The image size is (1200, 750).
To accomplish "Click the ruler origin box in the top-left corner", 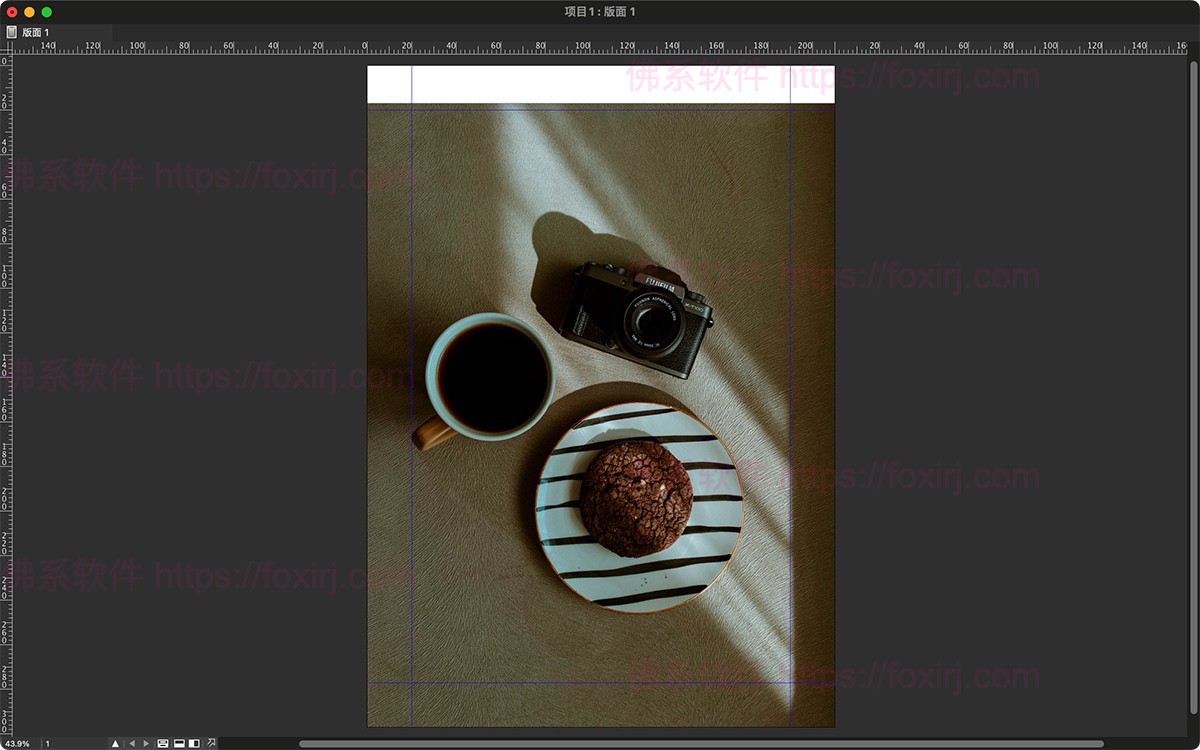I will click(x=7, y=45).
